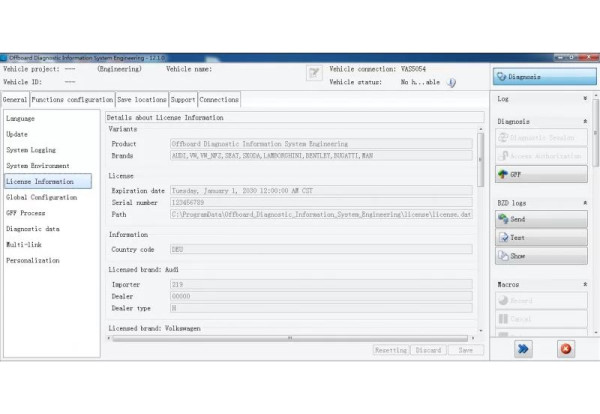Select Global Configuration in the left list
Viewport: 600px width, 414px height.
point(44,197)
